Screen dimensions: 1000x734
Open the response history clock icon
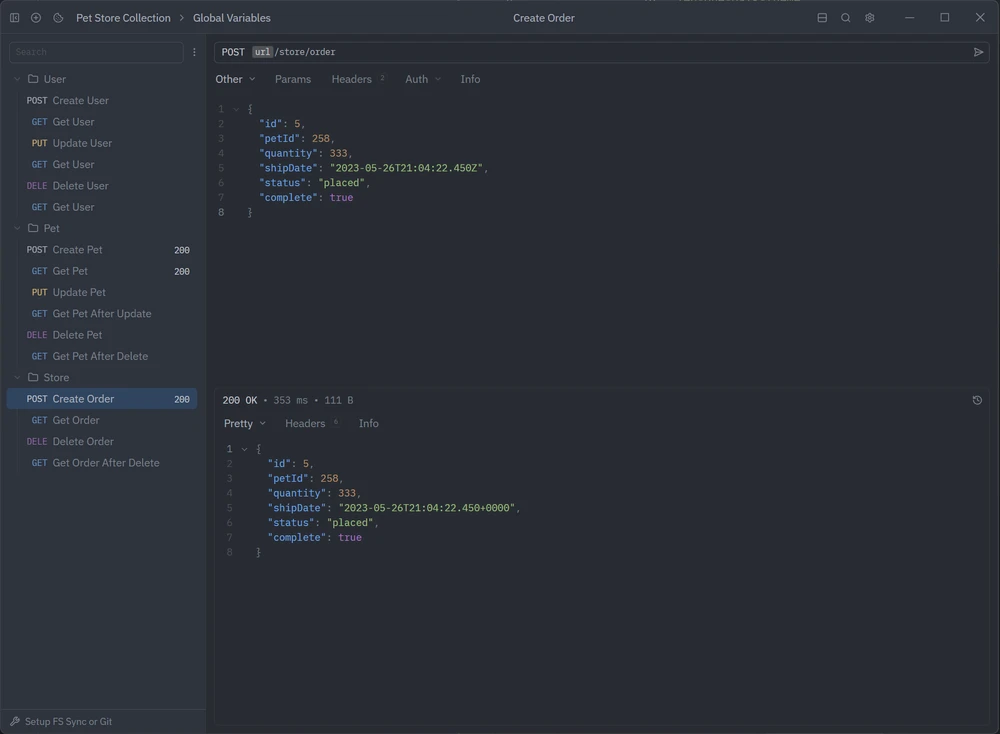(977, 400)
